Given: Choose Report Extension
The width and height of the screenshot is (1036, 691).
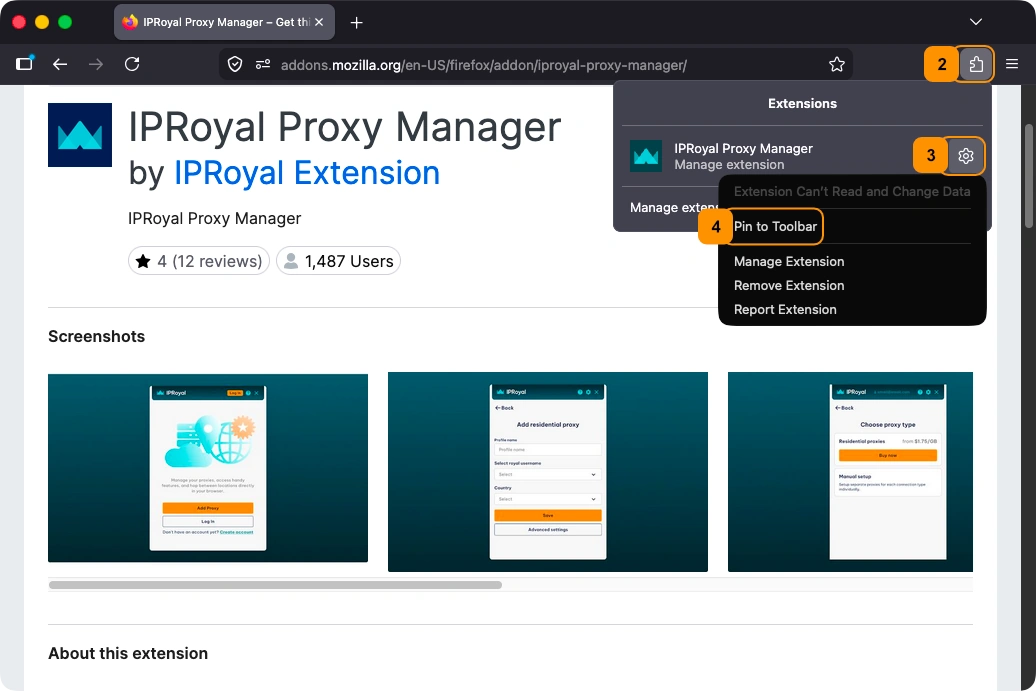Looking at the screenshot, I should click(785, 309).
